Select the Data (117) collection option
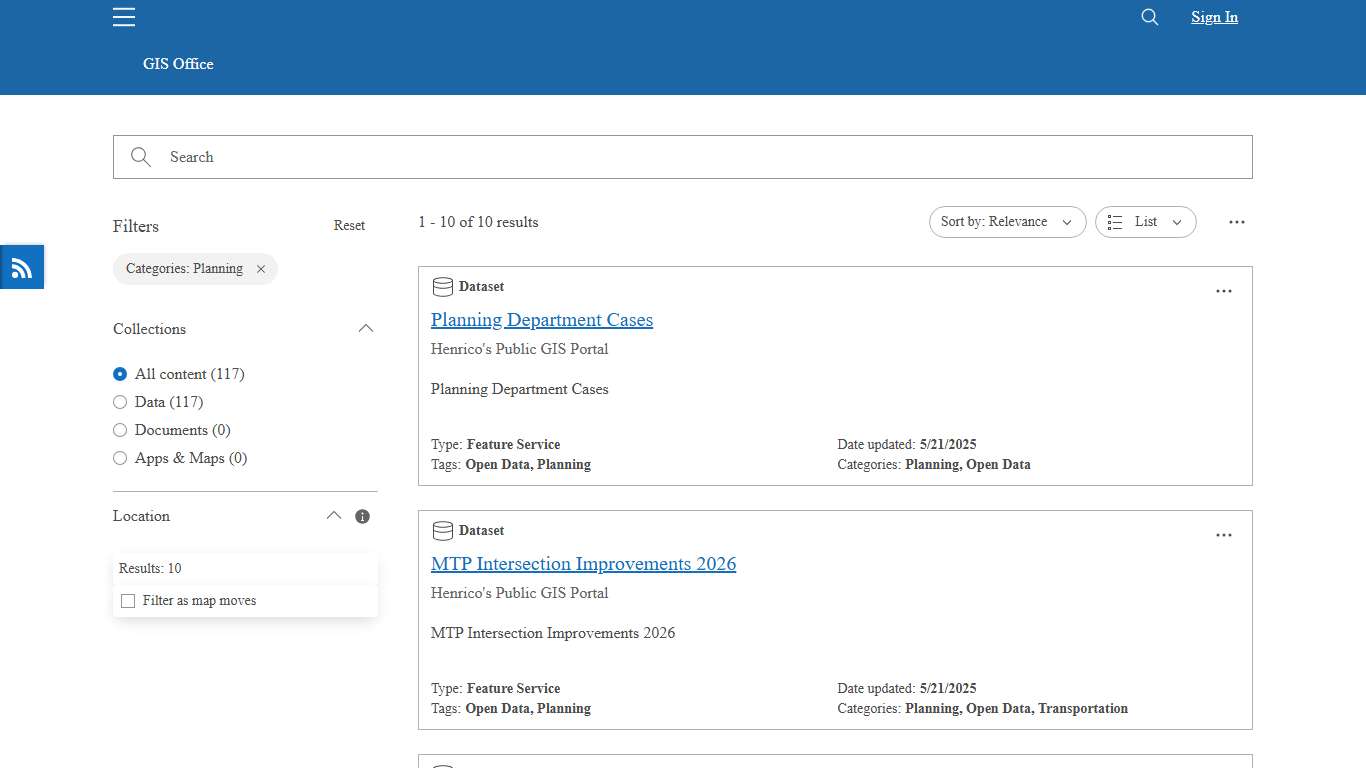The image size is (1366, 768). pyautogui.click(x=120, y=402)
